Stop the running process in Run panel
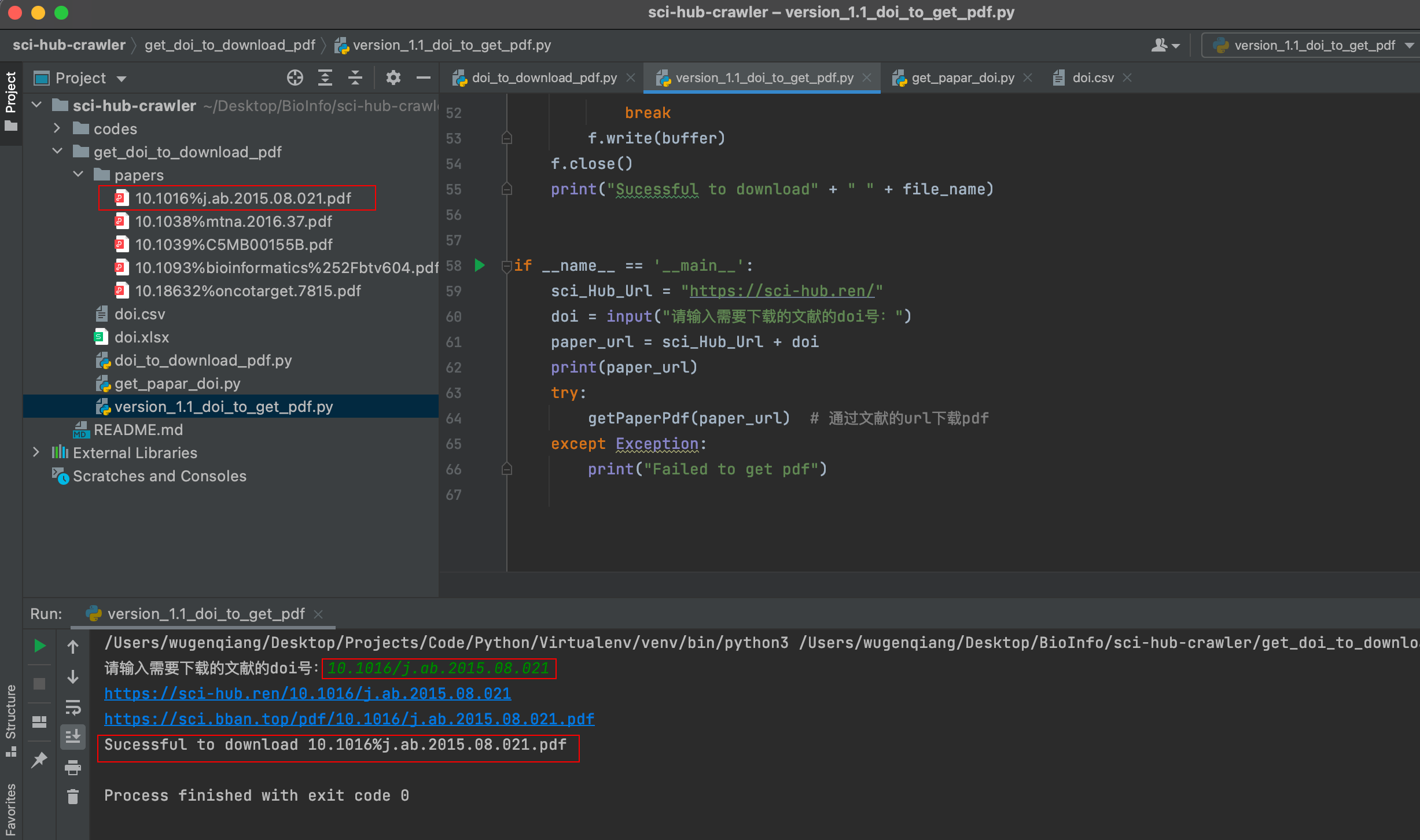 point(39,683)
